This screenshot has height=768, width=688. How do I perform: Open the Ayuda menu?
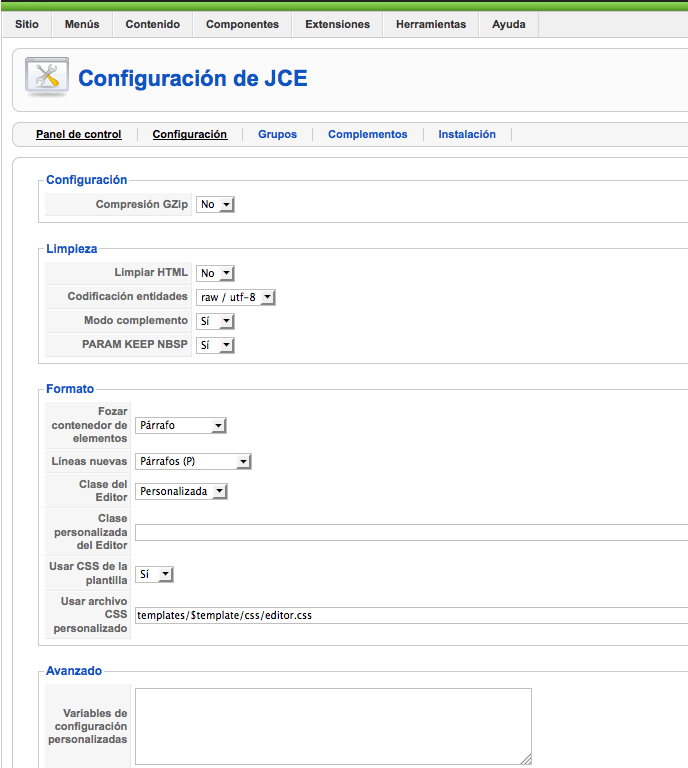click(x=509, y=24)
